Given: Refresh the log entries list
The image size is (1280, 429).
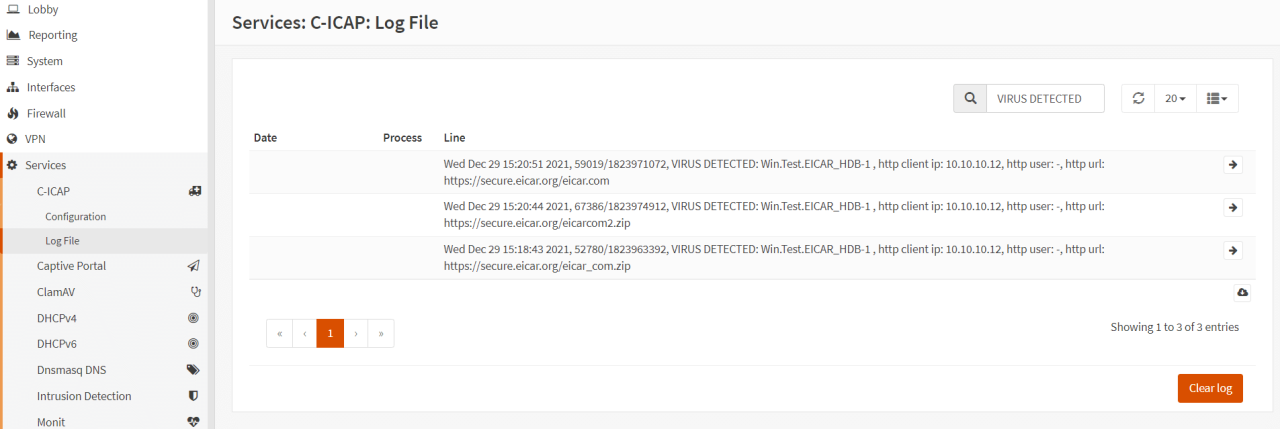Looking at the screenshot, I should 1138,99.
